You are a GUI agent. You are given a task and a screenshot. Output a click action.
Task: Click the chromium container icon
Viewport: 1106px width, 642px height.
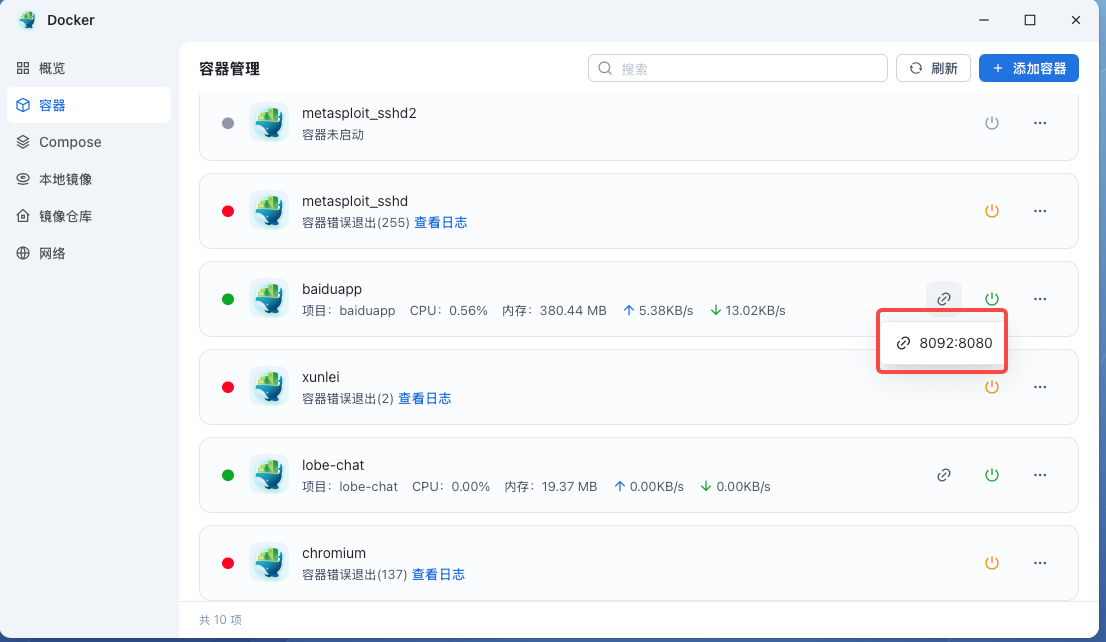point(269,562)
